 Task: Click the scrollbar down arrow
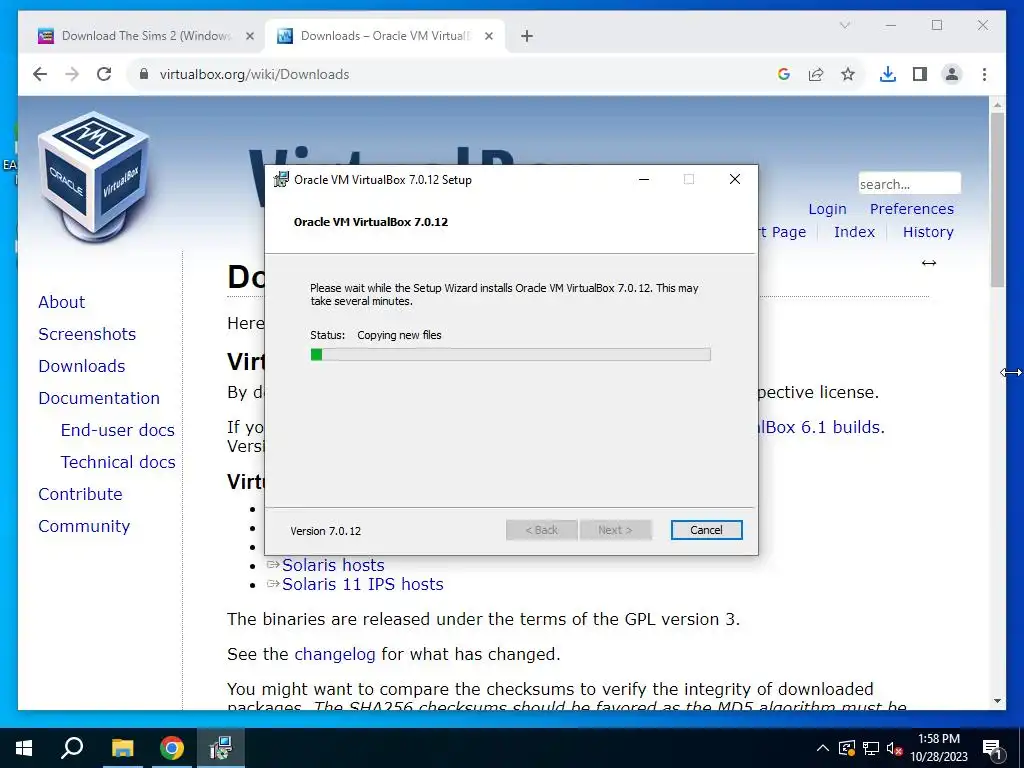coord(997,701)
